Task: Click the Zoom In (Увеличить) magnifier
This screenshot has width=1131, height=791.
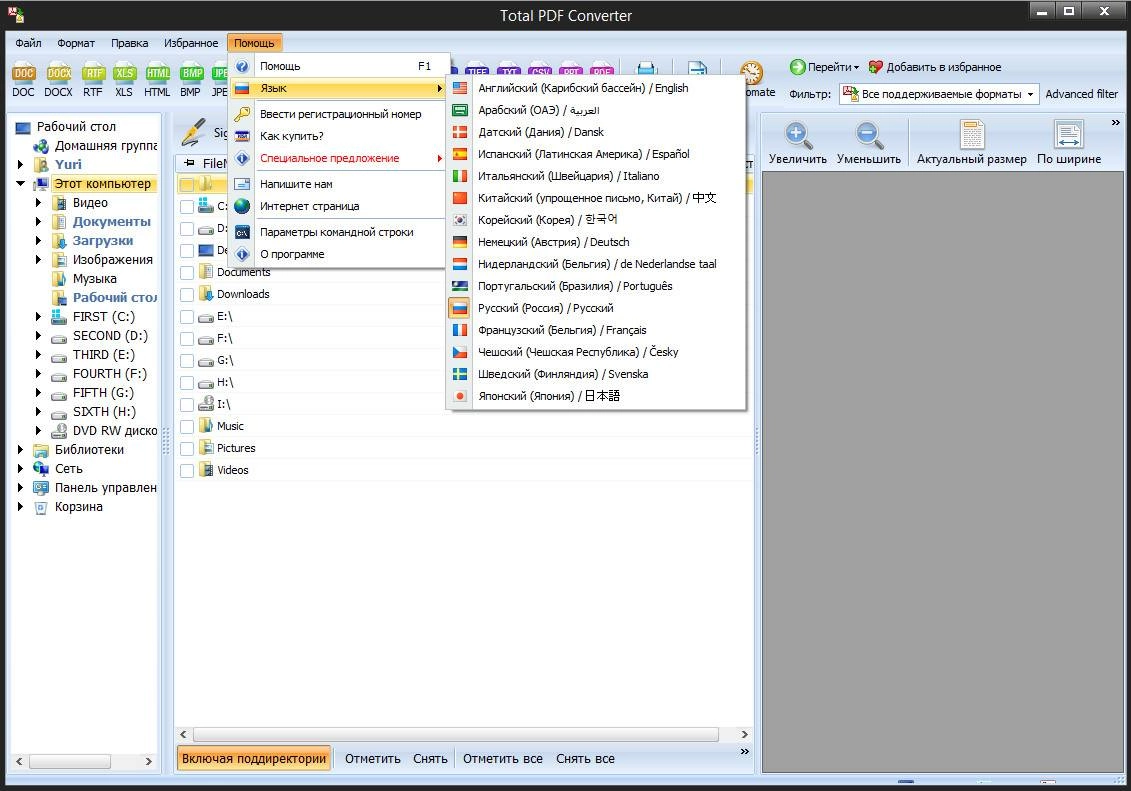Action: (797, 135)
